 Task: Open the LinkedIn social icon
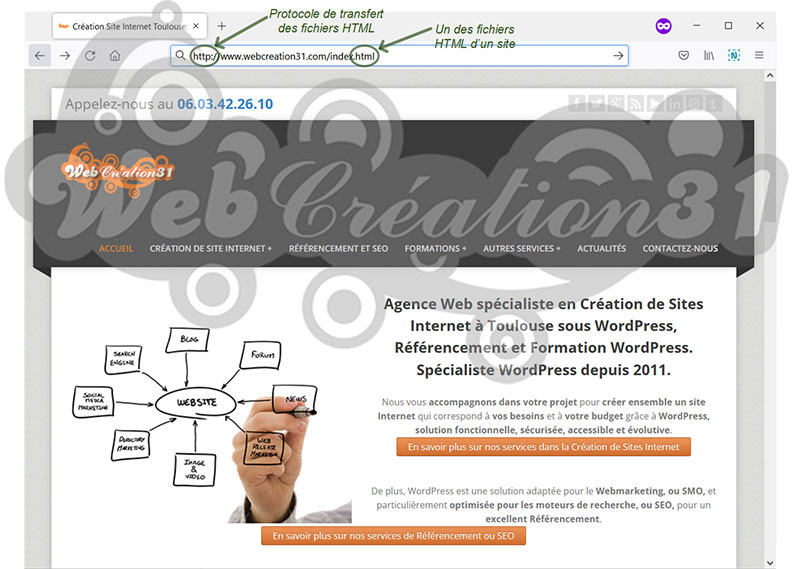pyautogui.click(x=674, y=104)
